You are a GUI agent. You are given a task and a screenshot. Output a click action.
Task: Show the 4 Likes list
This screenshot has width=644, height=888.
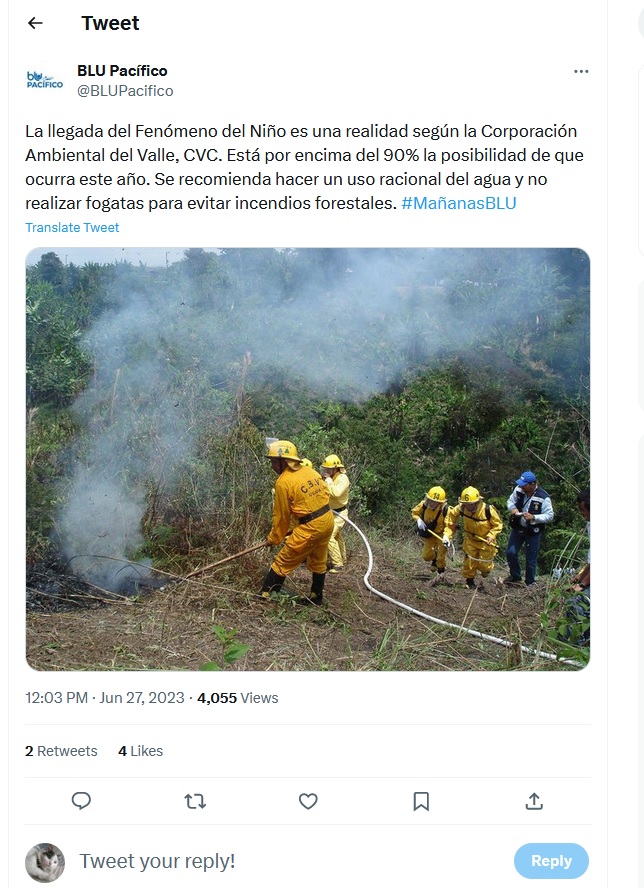pos(140,751)
